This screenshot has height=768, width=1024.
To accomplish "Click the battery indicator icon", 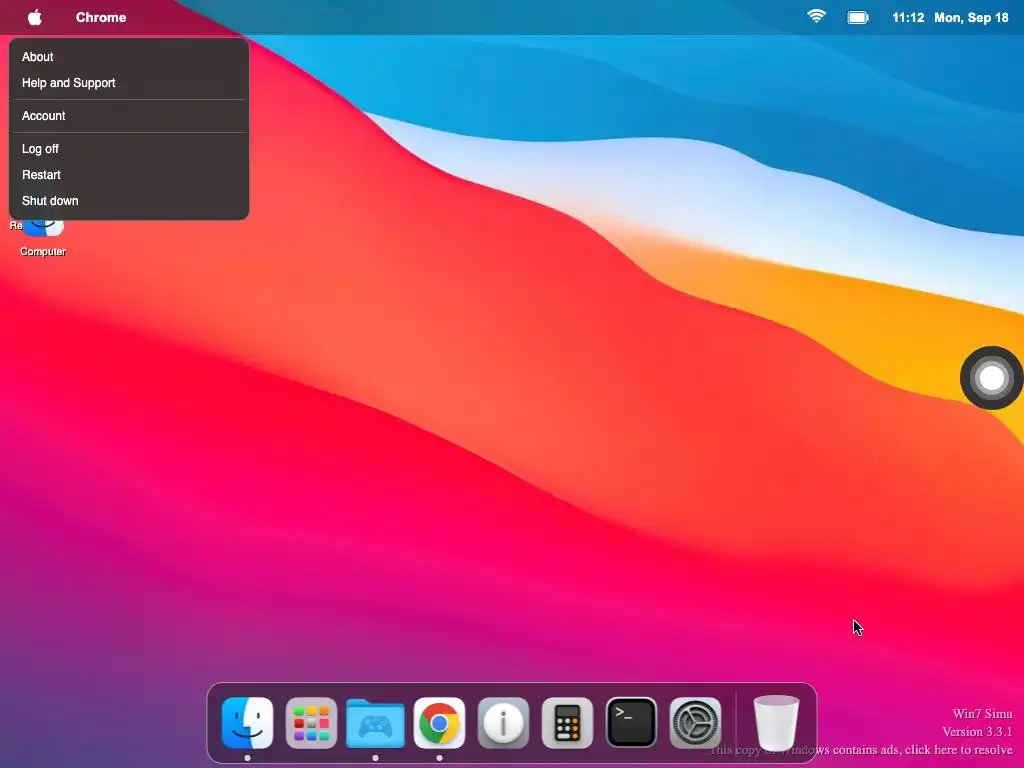I will coord(857,18).
